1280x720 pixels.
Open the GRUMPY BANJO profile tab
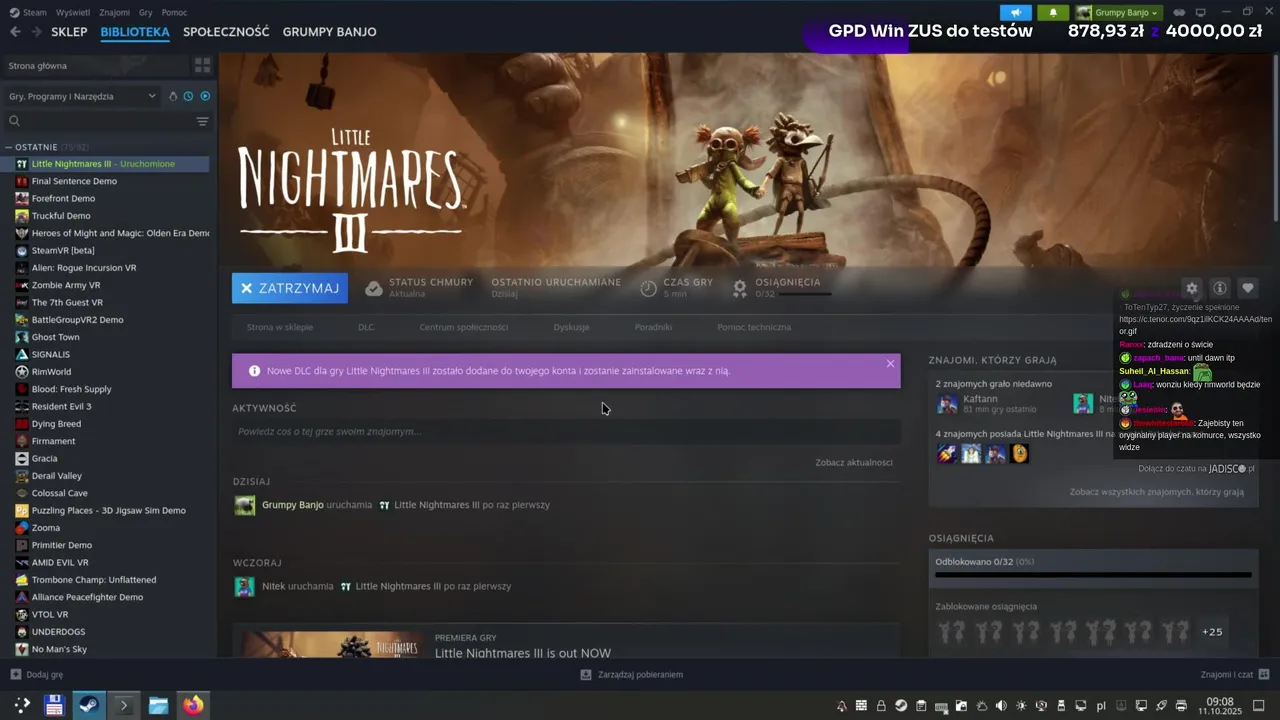329,32
